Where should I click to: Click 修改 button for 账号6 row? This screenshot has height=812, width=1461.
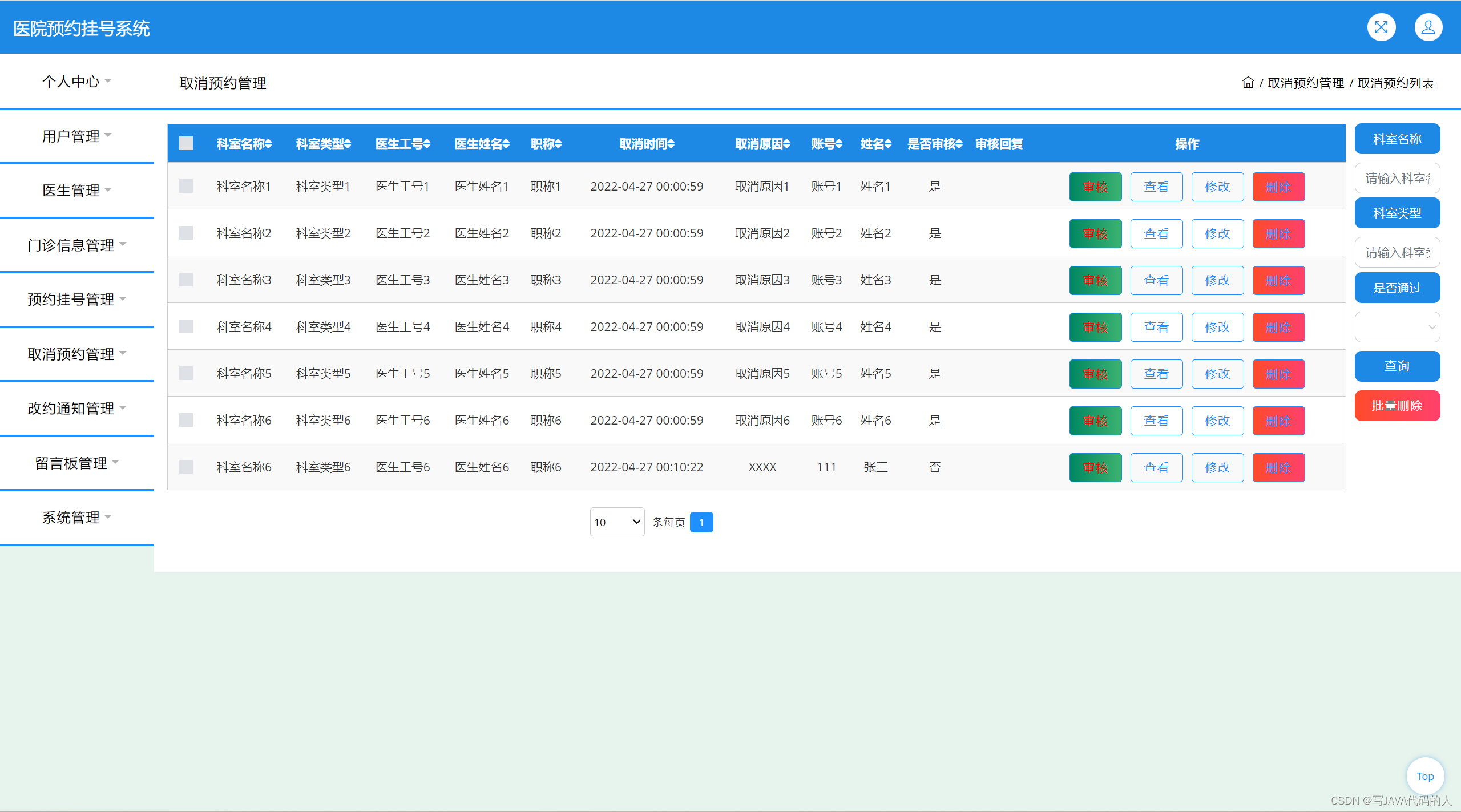click(1217, 421)
